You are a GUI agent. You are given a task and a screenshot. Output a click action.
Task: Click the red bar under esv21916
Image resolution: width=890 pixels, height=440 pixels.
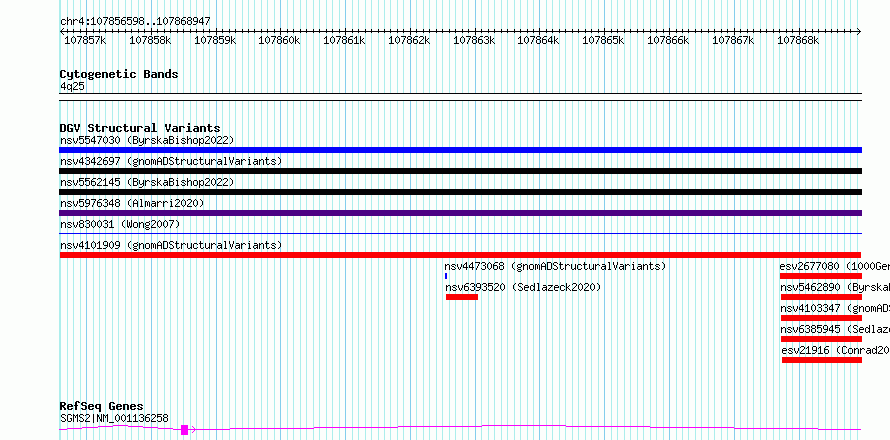(821, 360)
